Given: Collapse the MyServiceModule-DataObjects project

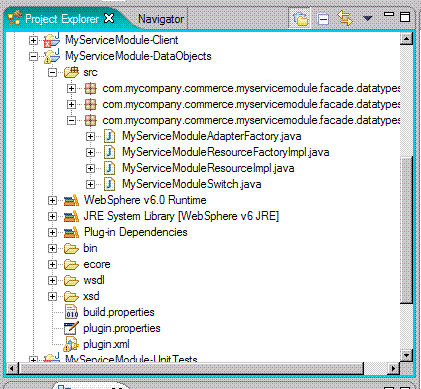Looking at the screenshot, I should (x=33, y=56).
